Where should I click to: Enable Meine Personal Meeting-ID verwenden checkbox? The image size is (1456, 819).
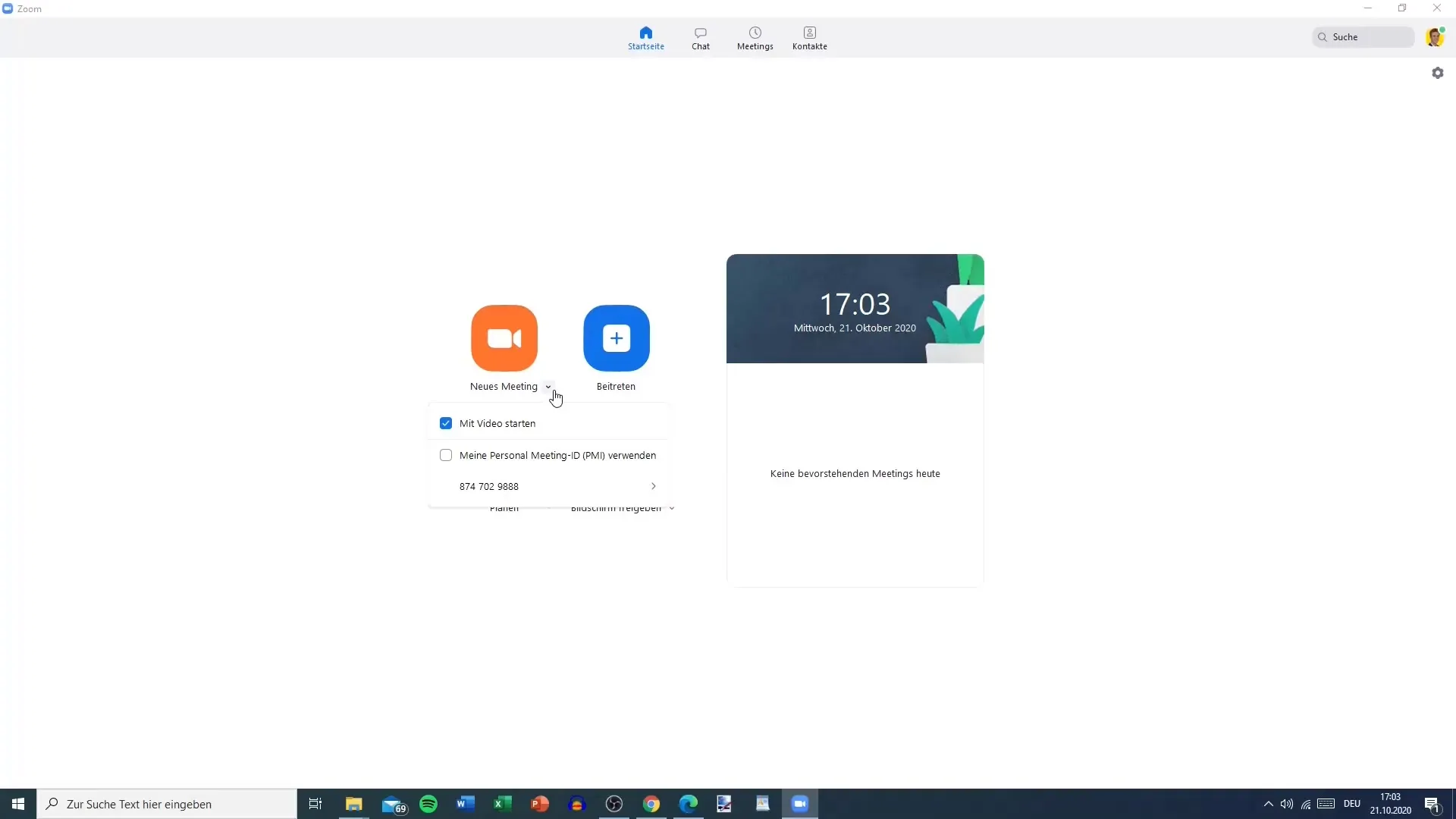[x=446, y=455]
